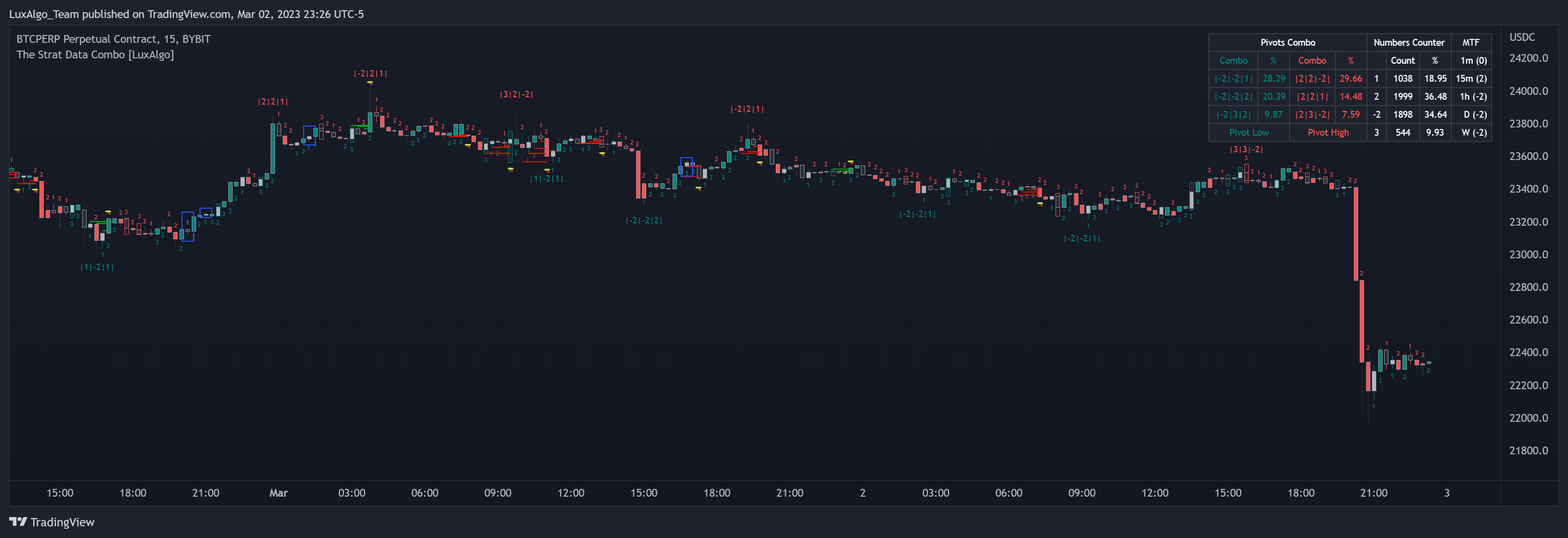The width and height of the screenshot is (1568, 538).
Task: Click the BTCPERP Perpetual Contract symbol title
Action: 113,39
